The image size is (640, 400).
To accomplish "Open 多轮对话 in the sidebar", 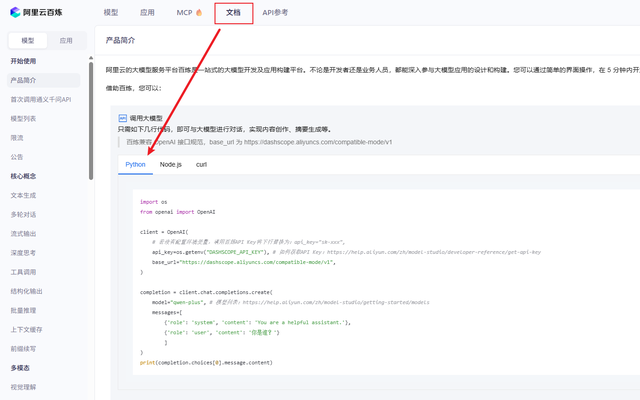I will click(x=23, y=215).
